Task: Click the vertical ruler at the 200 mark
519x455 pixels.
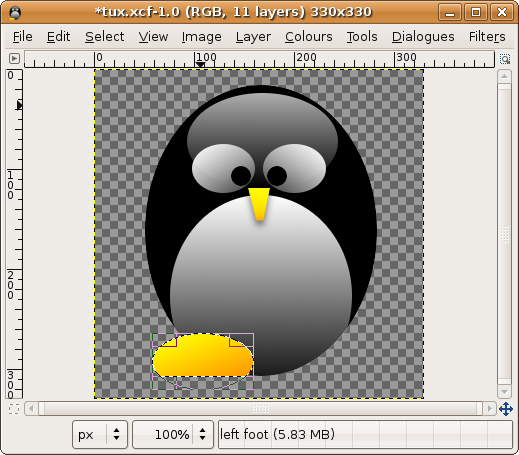Action: 14,270
